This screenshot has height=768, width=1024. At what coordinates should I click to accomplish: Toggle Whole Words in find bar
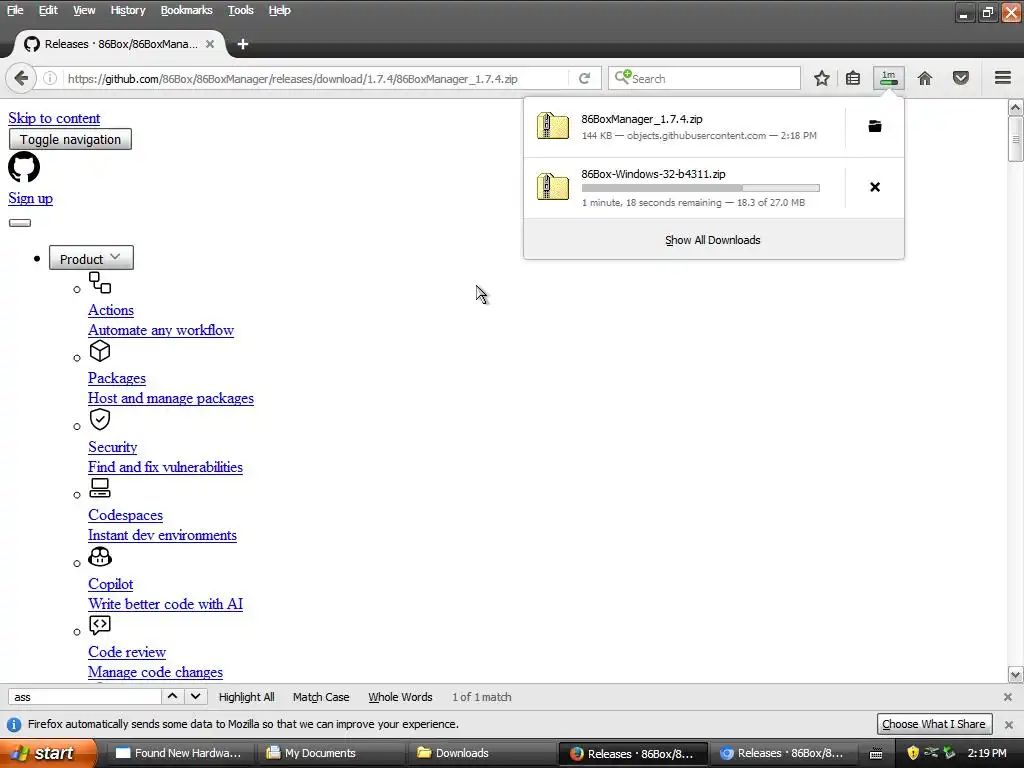(400, 697)
